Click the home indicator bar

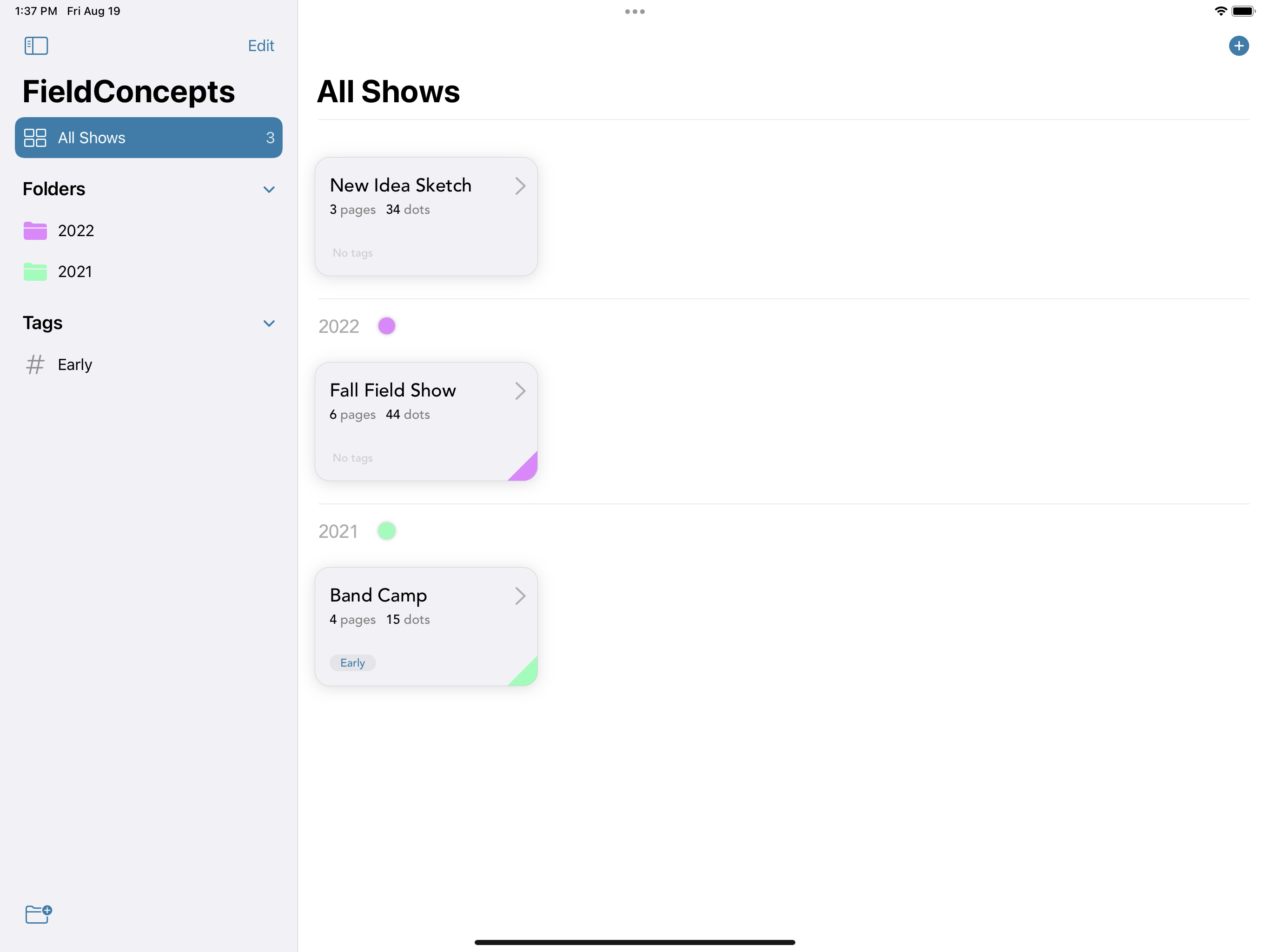pyautogui.click(x=635, y=942)
